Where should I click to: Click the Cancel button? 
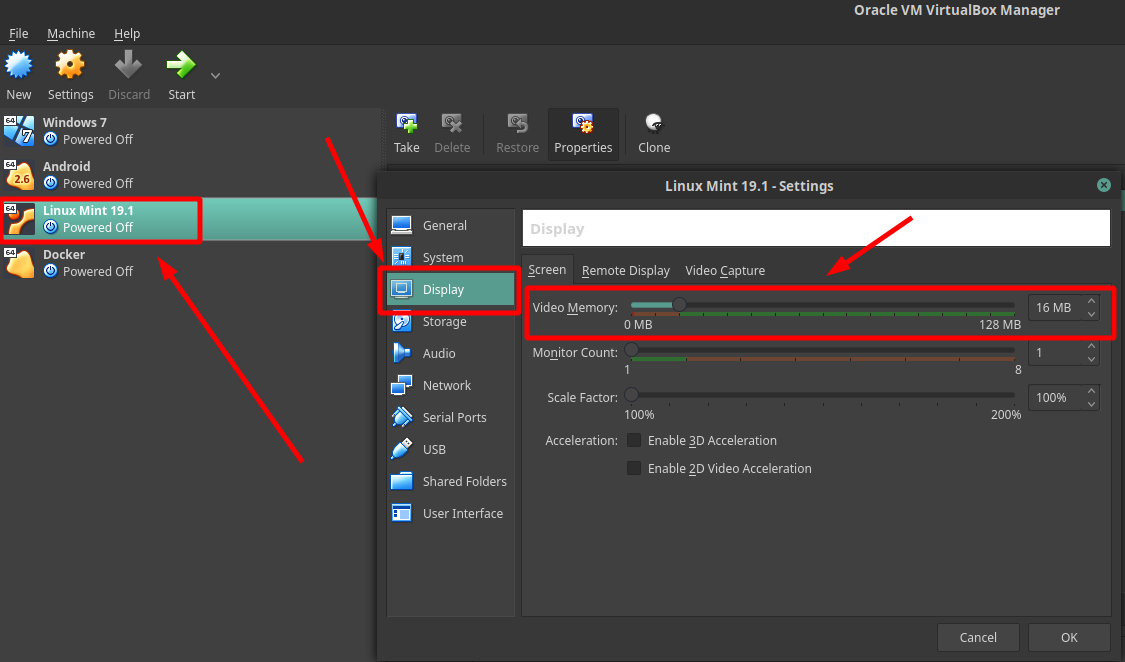[x=978, y=637]
